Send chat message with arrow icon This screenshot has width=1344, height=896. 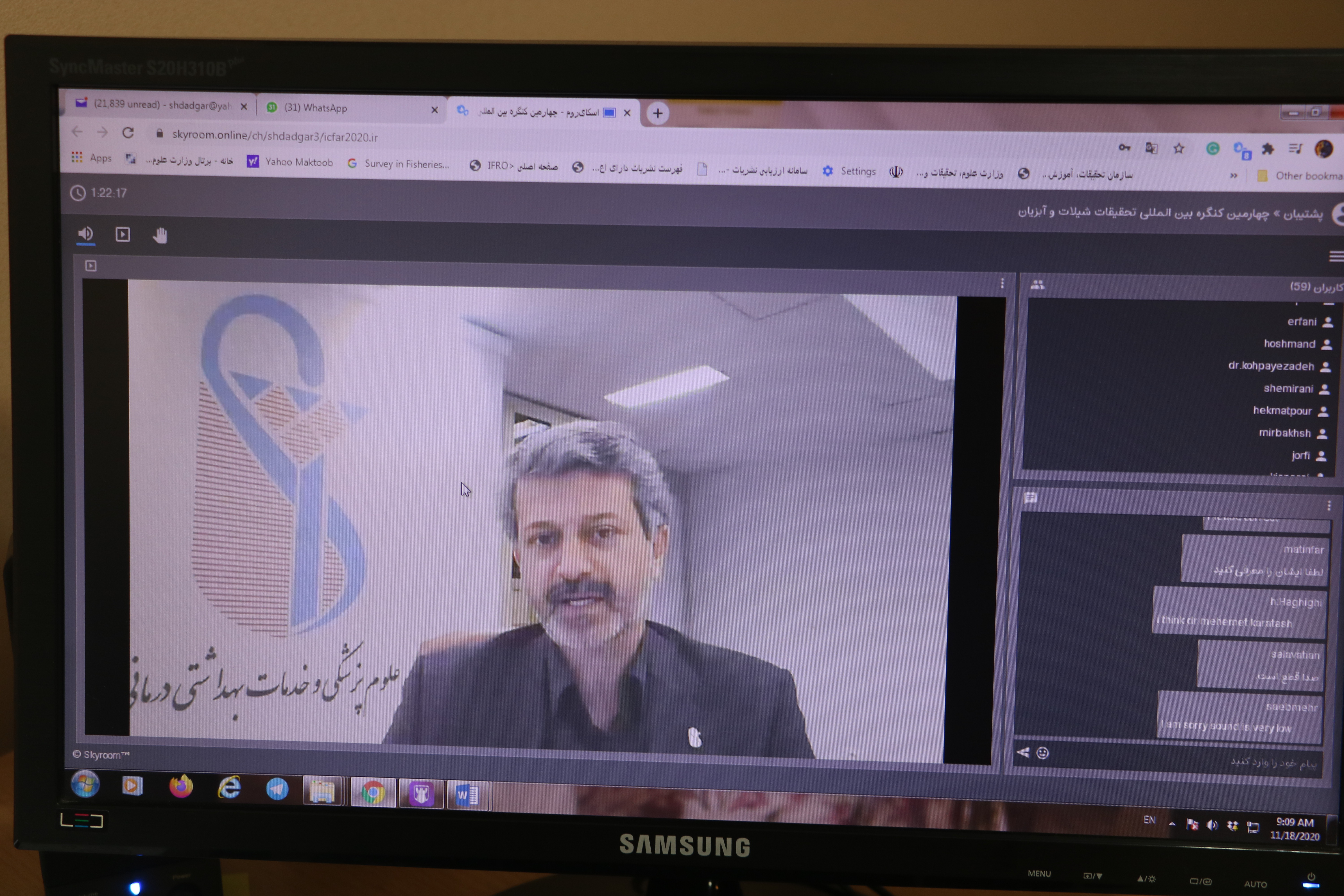tap(1023, 753)
